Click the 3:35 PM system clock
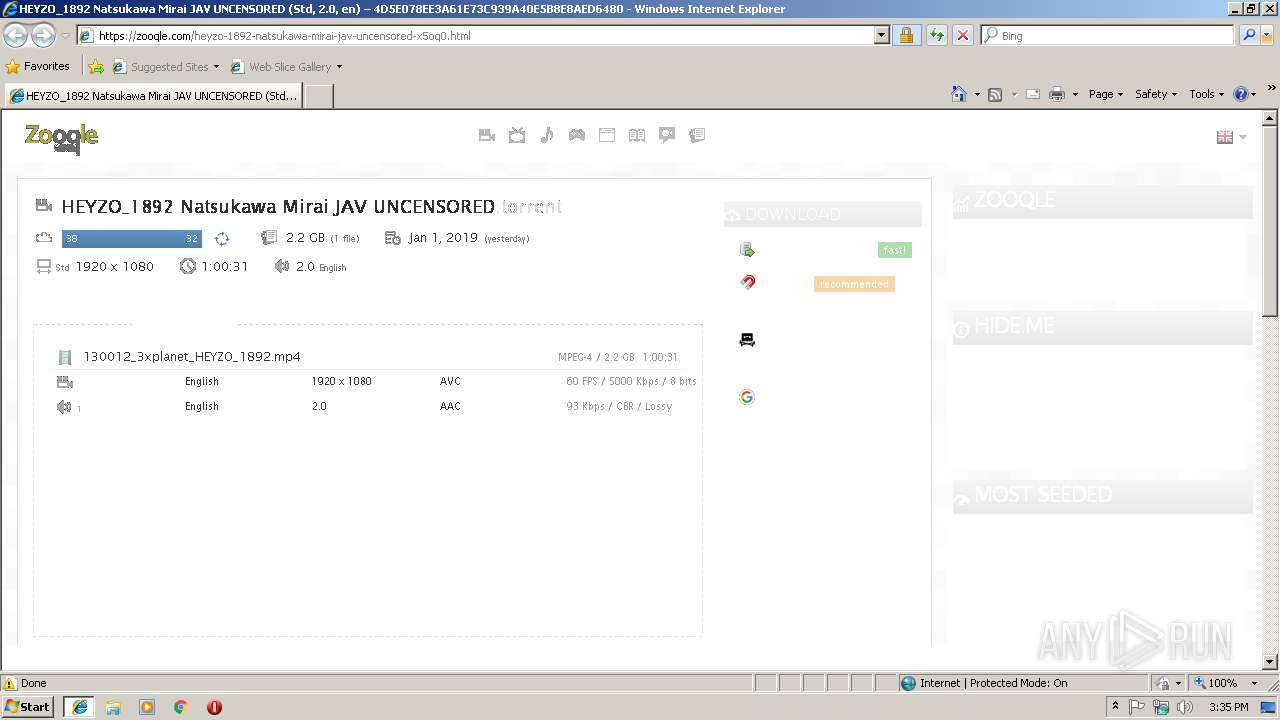 coord(1229,707)
